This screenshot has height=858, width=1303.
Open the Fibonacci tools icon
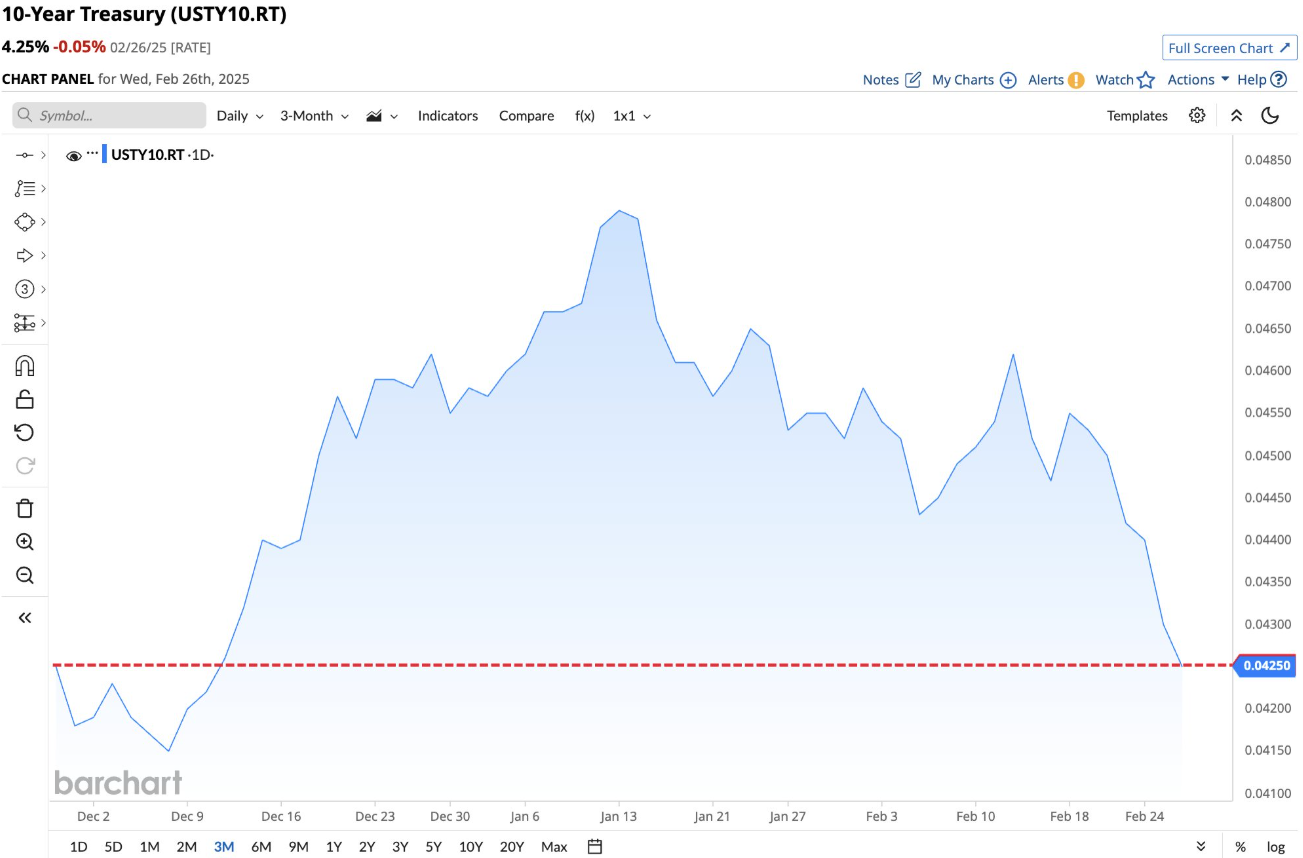click(25, 188)
